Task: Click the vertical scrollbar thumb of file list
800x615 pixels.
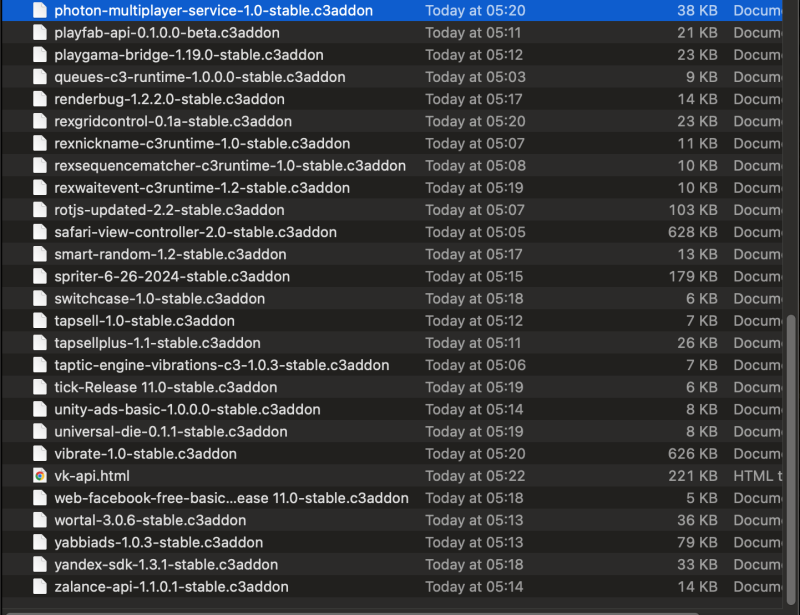Action: (x=791, y=459)
